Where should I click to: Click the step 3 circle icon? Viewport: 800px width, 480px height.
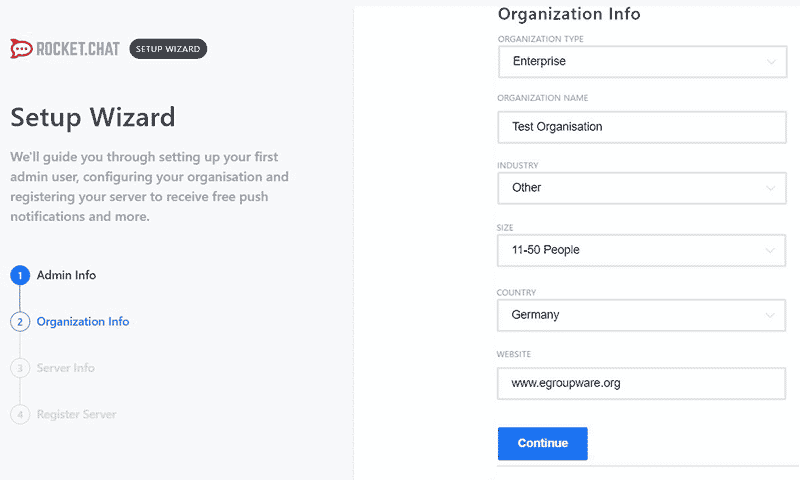pyautogui.click(x=20, y=368)
